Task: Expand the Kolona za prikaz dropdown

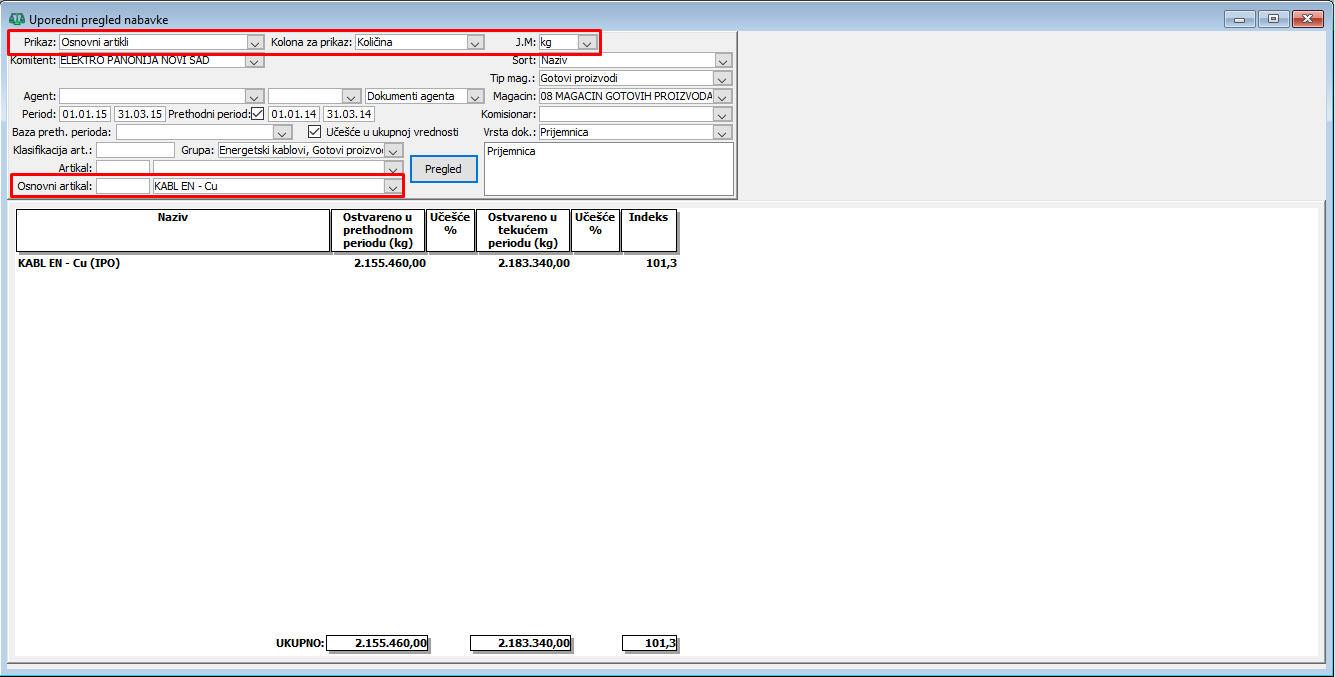Action: (475, 43)
